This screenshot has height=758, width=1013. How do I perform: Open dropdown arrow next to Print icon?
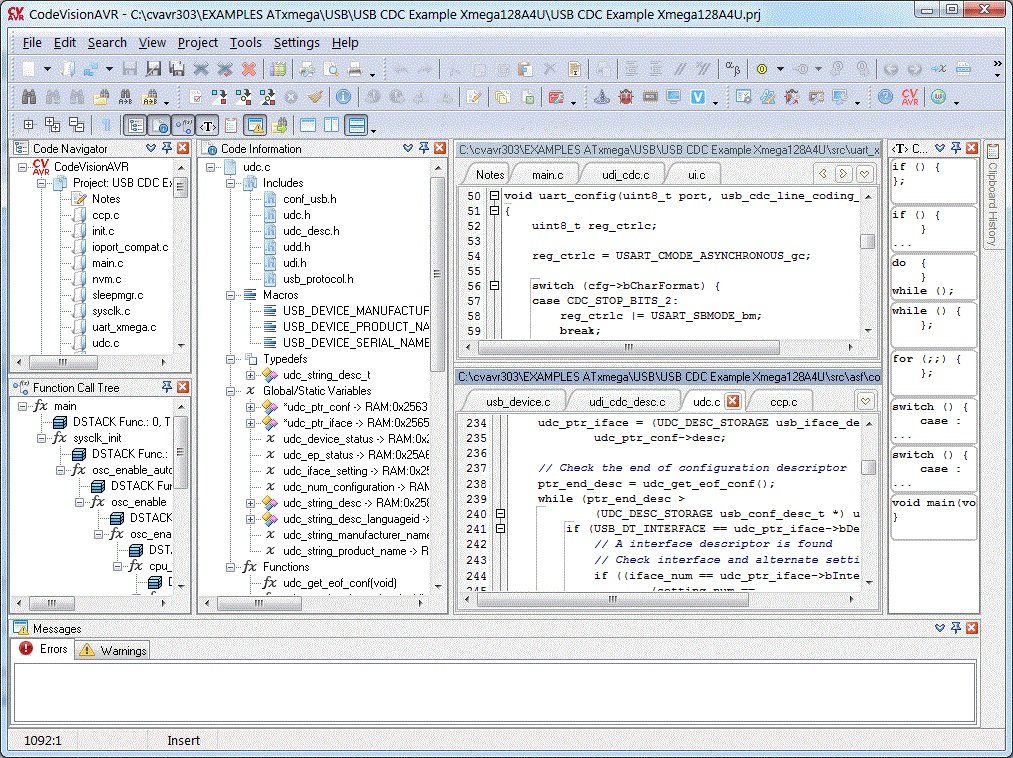373,74
